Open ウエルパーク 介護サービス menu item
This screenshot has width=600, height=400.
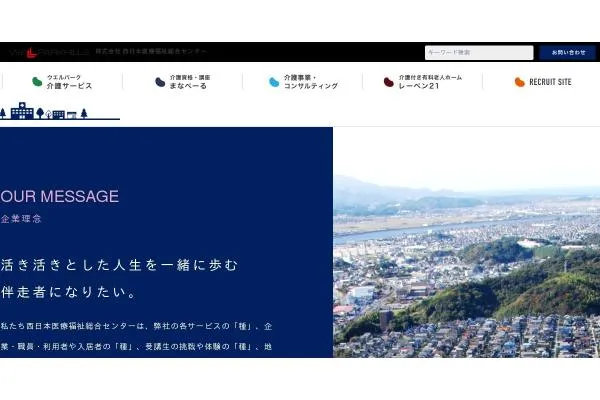(x=62, y=82)
